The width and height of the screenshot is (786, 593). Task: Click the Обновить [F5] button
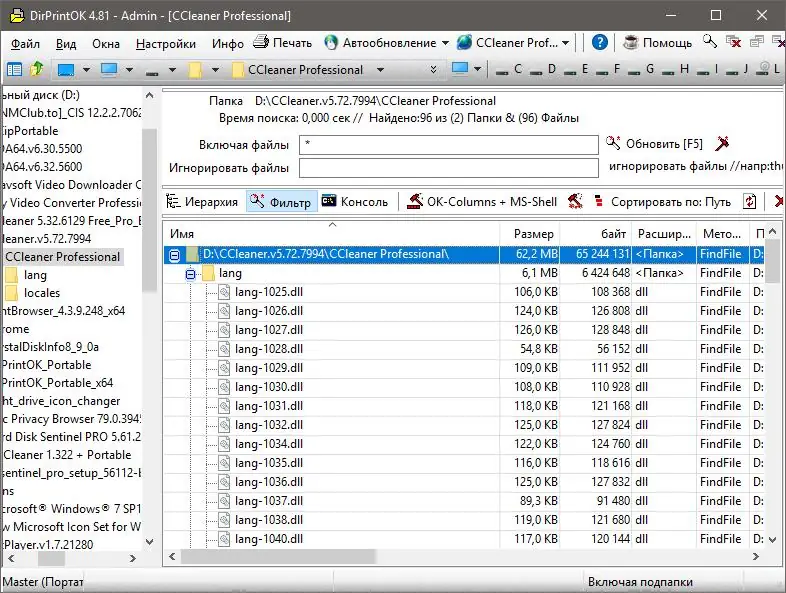[x=654, y=144]
